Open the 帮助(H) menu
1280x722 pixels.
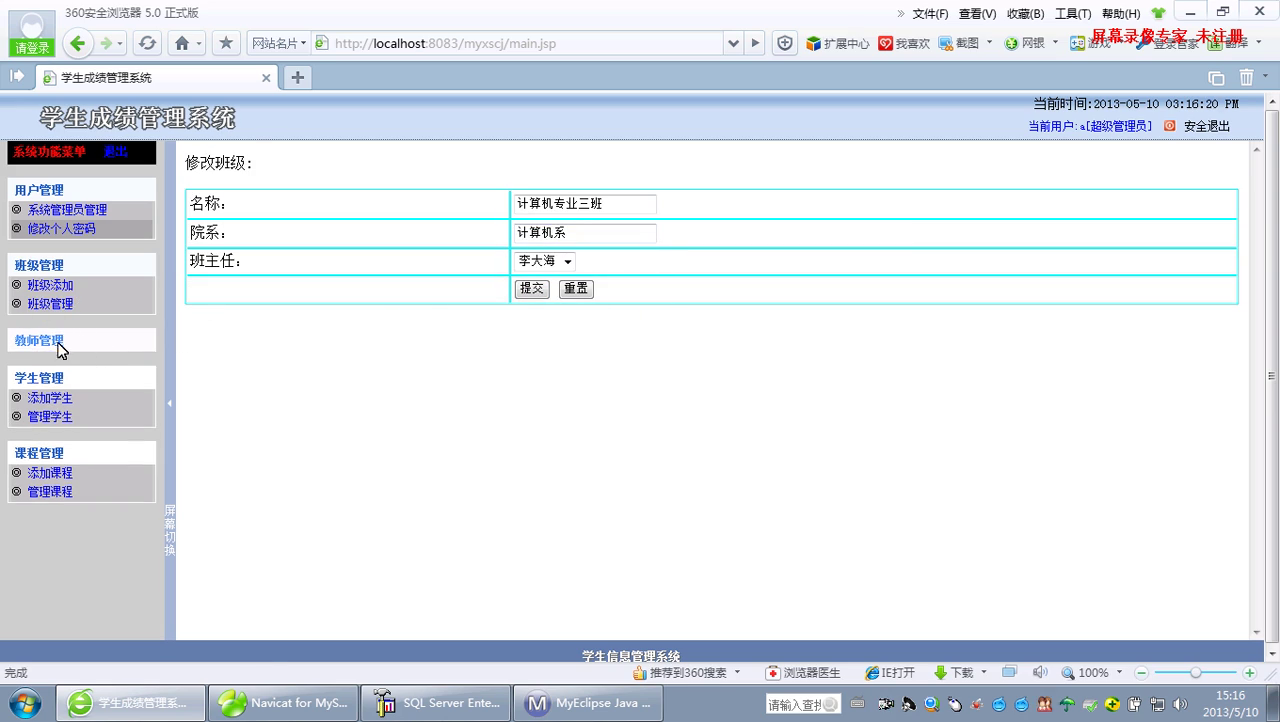[1121, 13]
